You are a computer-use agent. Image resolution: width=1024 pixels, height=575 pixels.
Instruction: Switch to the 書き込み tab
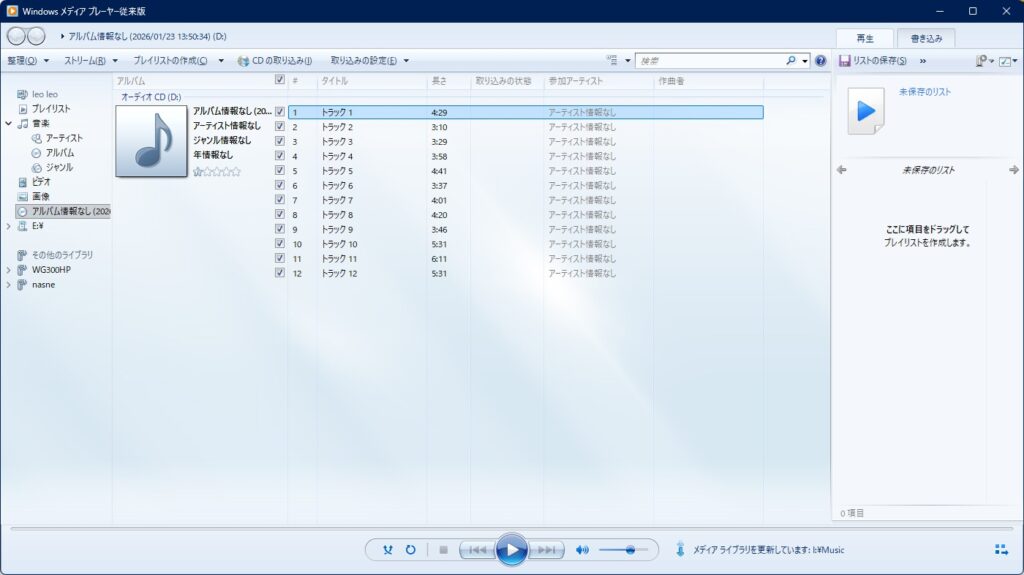click(925, 38)
